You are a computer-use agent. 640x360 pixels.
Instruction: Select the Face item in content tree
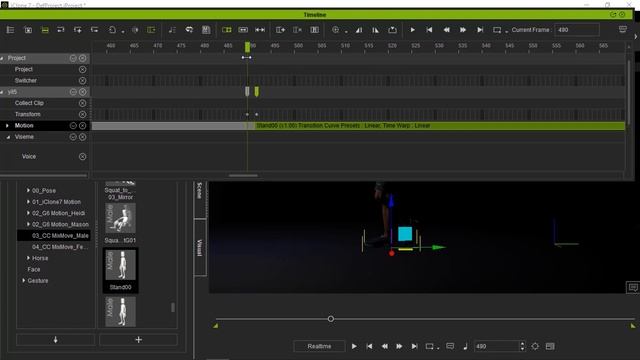34,269
